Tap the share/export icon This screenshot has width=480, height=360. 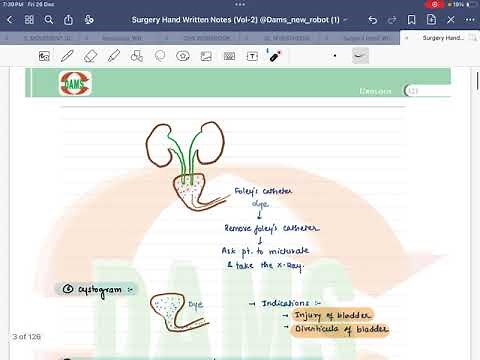coord(68,20)
